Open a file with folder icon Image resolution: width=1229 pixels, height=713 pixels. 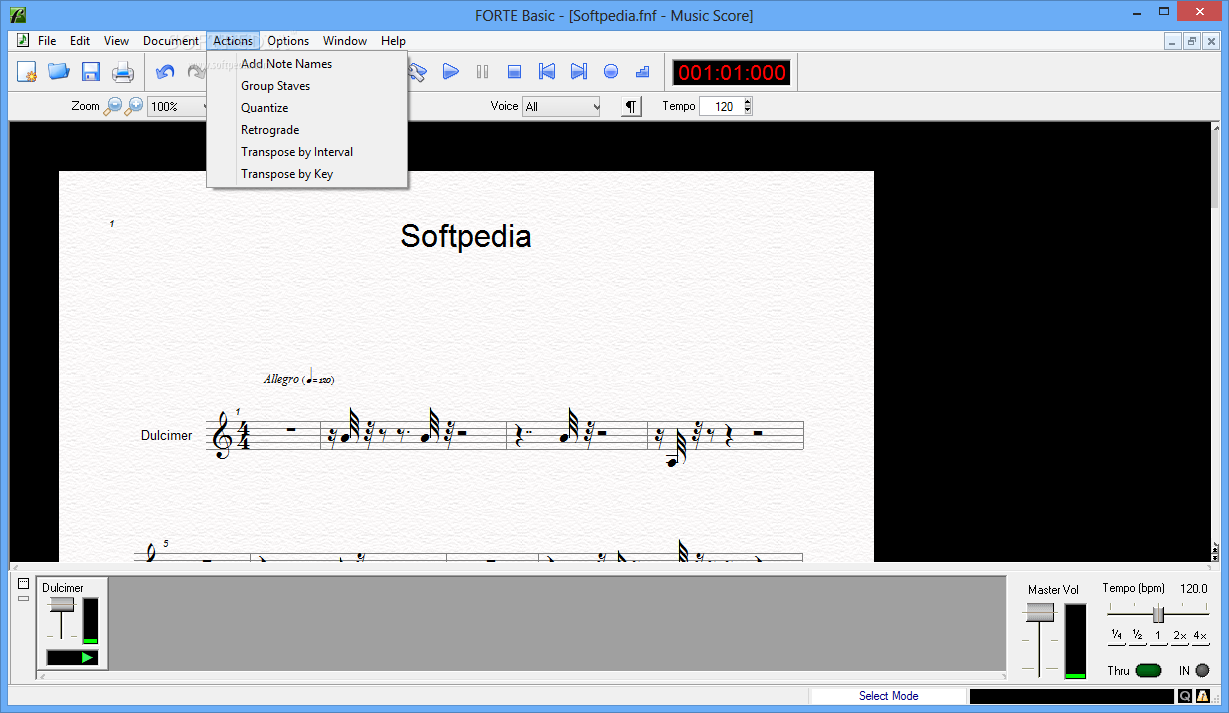point(59,72)
